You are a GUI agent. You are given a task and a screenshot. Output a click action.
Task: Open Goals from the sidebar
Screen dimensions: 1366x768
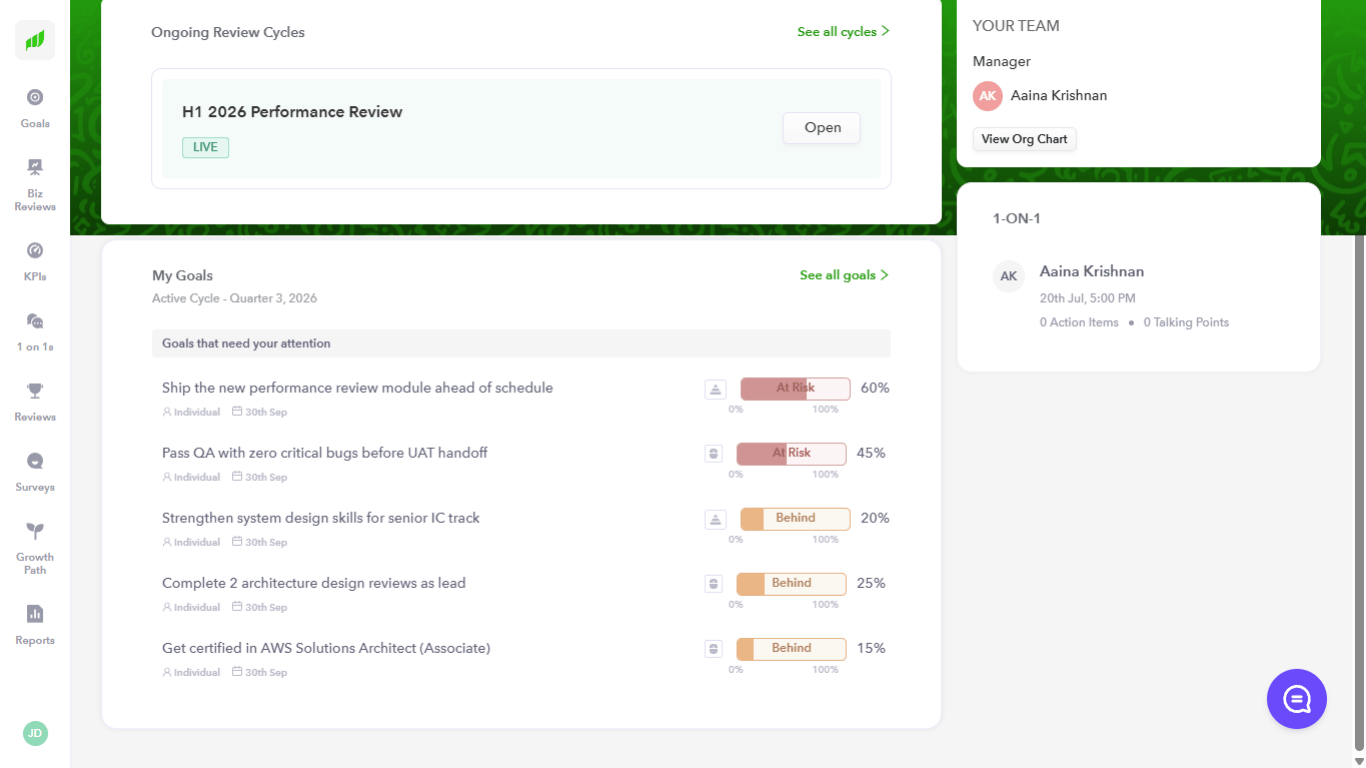click(35, 109)
